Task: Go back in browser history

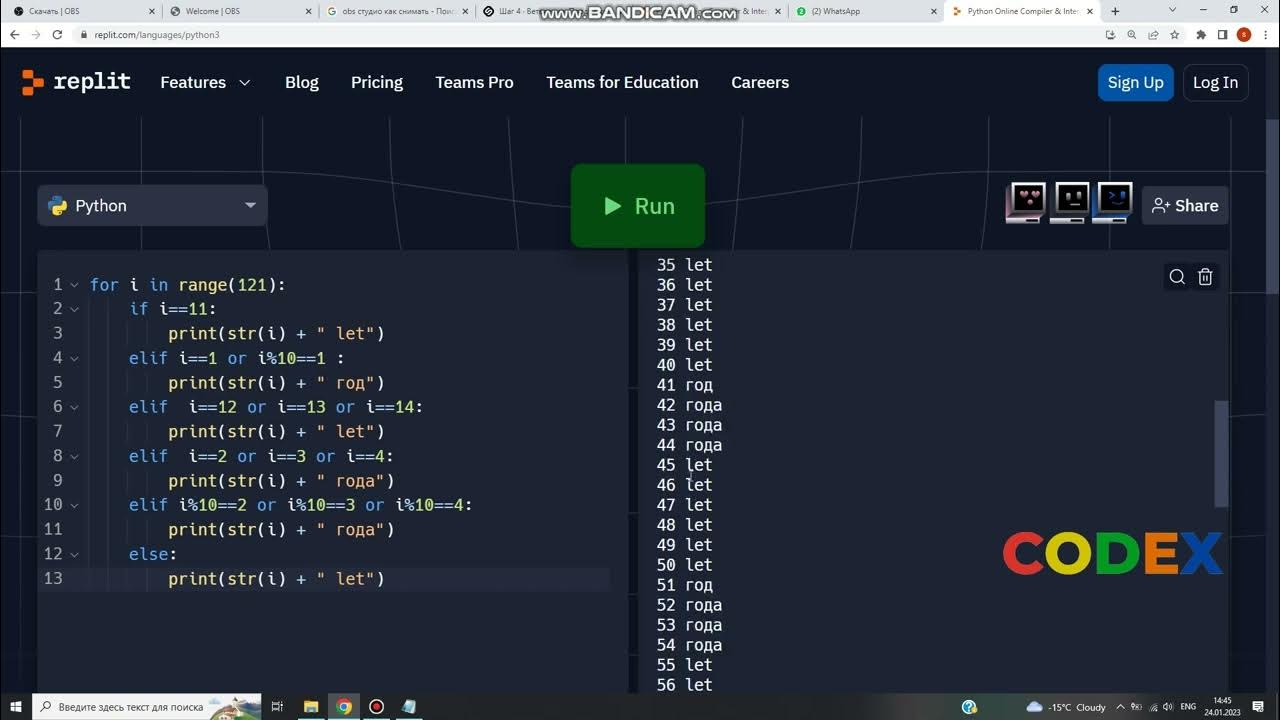Action: point(14,34)
